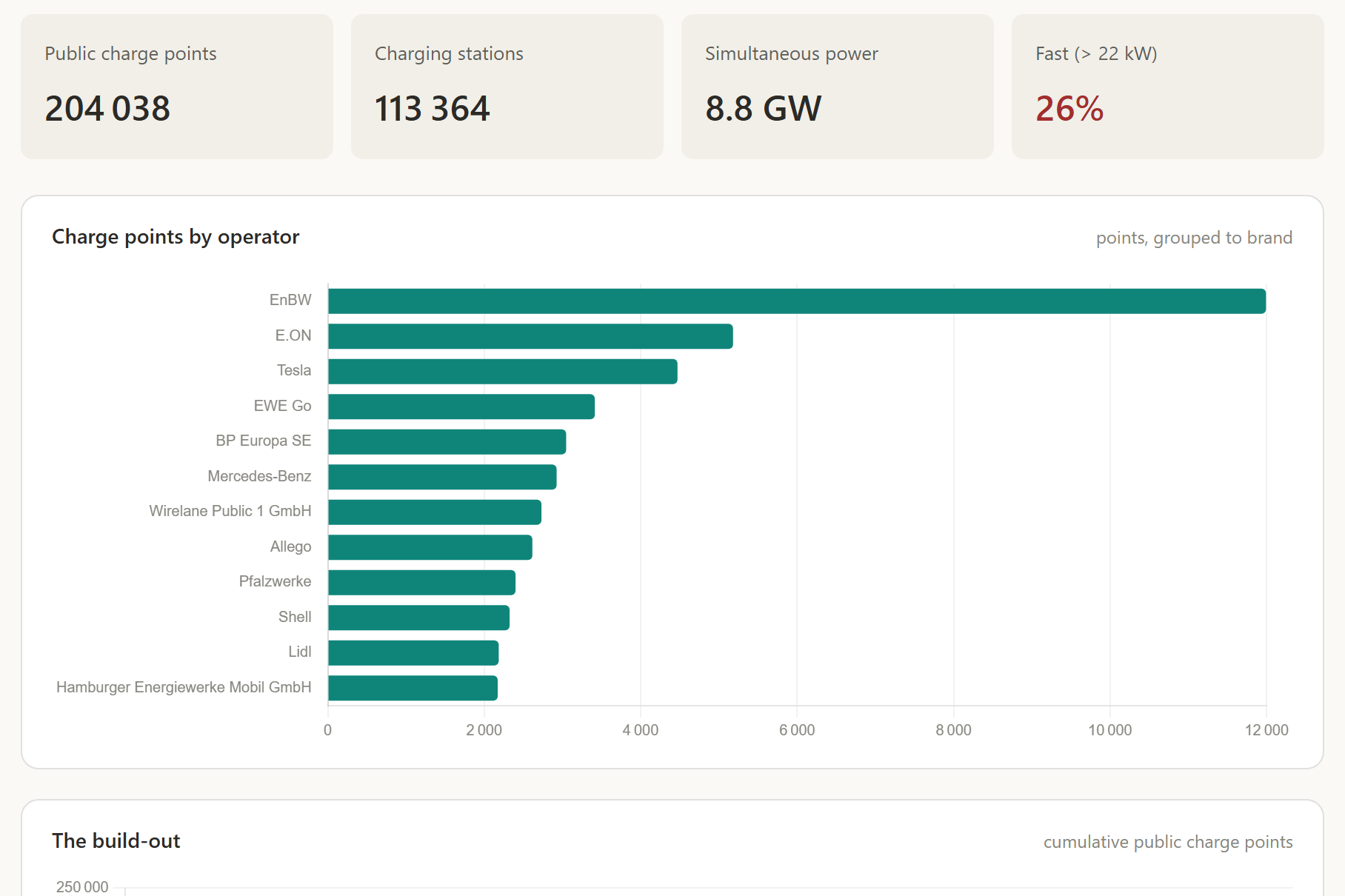
Task: Click the E.ON bar in chart
Action: click(x=530, y=336)
